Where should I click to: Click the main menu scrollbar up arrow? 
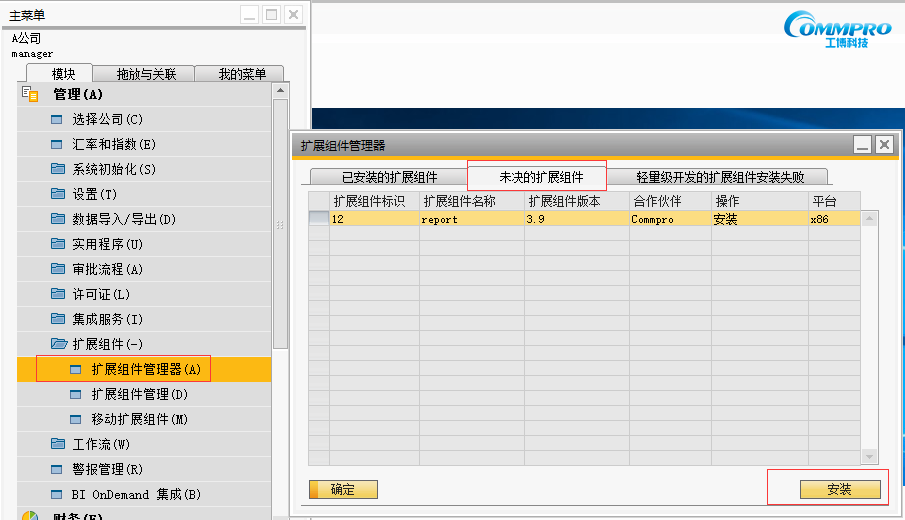pyautogui.click(x=281, y=91)
